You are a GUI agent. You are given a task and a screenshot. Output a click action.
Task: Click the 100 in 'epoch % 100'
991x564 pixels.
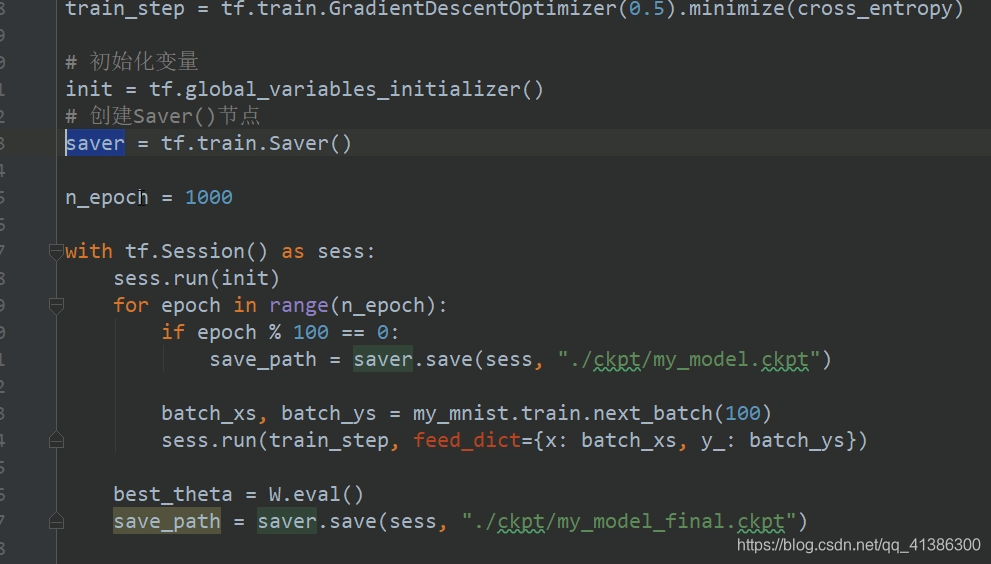point(311,333)
